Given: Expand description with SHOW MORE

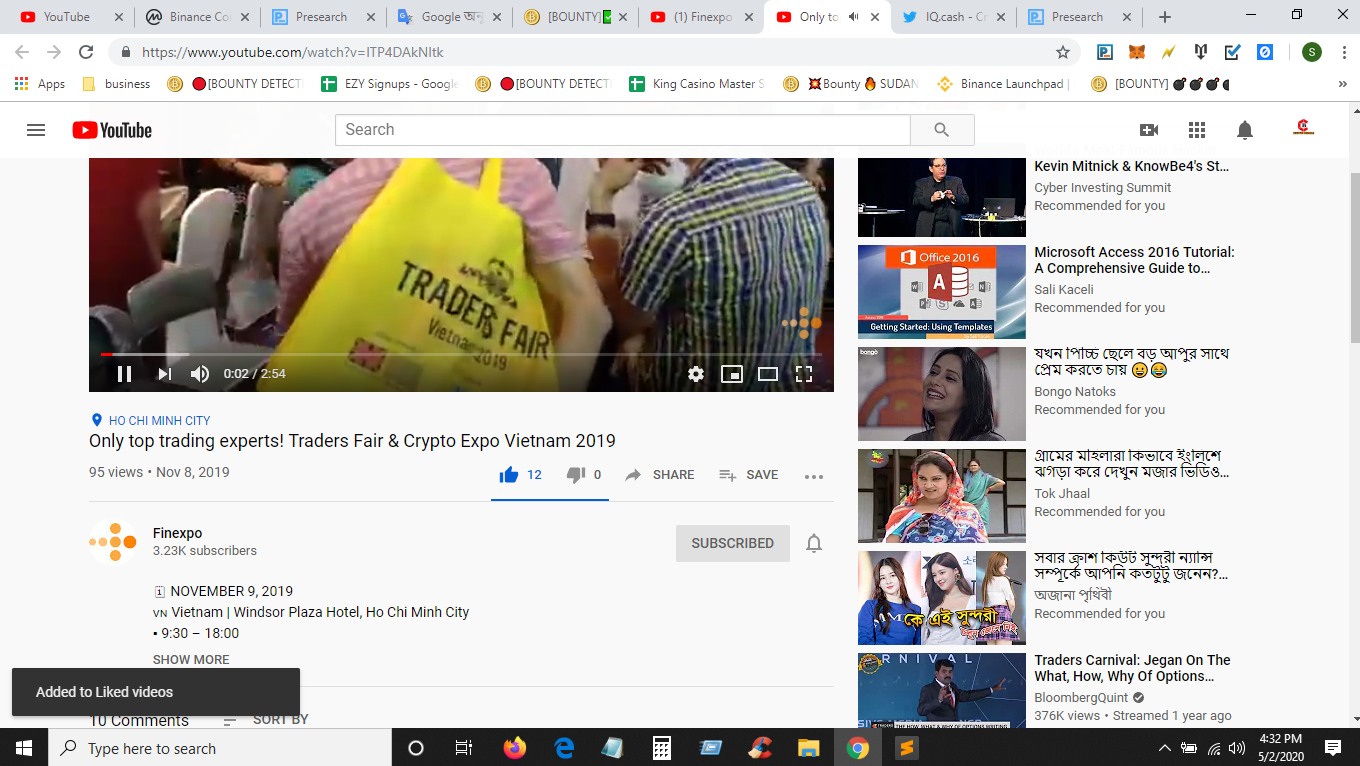Looking at the screenshot, I should (x=191, y=660).
